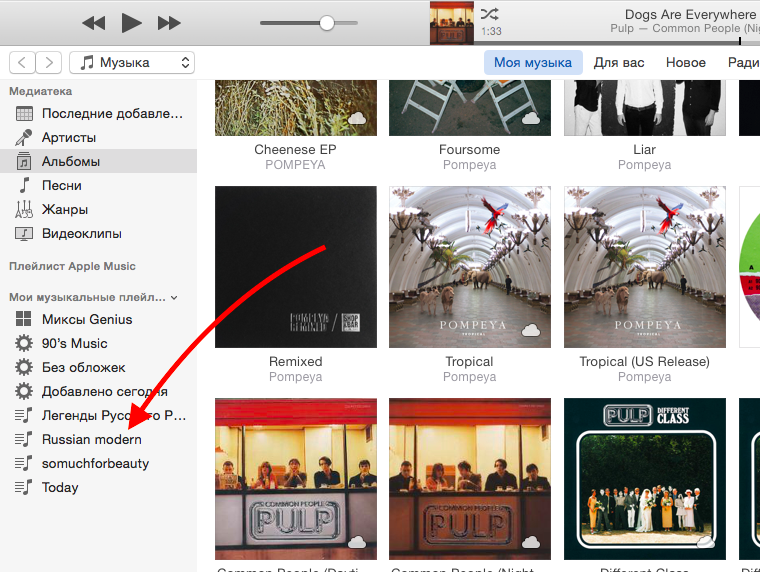760x572 pixels.
Task: Start playback with the play button
Action: point(131,23)
